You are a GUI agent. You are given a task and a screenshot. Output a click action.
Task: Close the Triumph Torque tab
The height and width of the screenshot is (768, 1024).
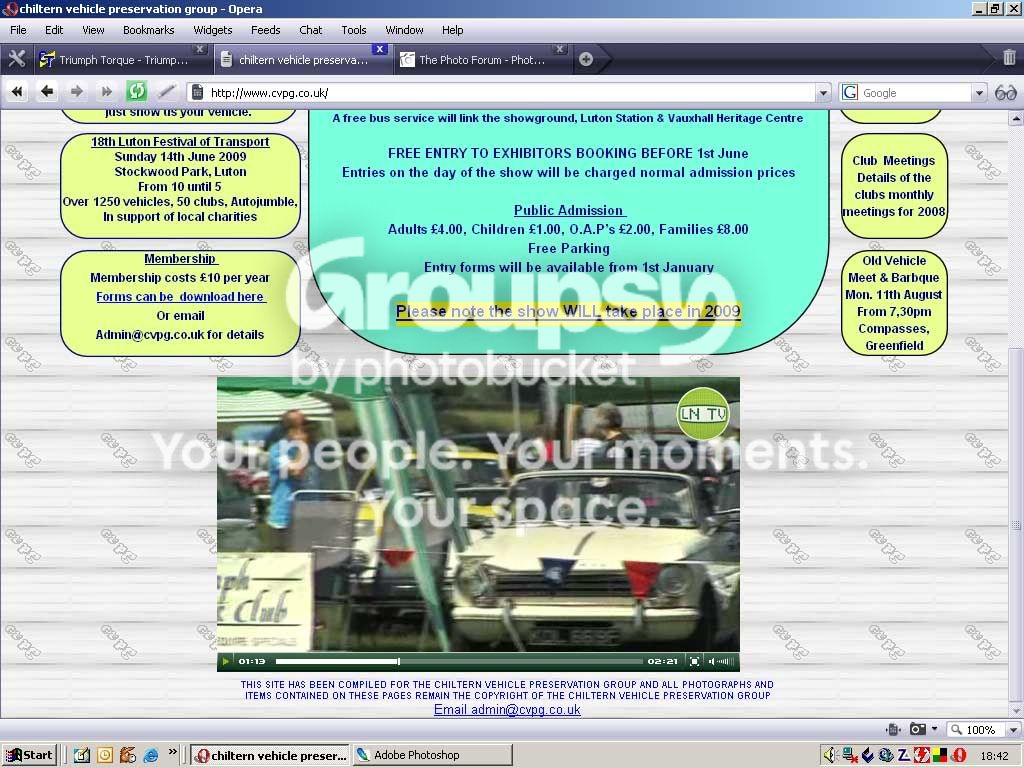200,49
